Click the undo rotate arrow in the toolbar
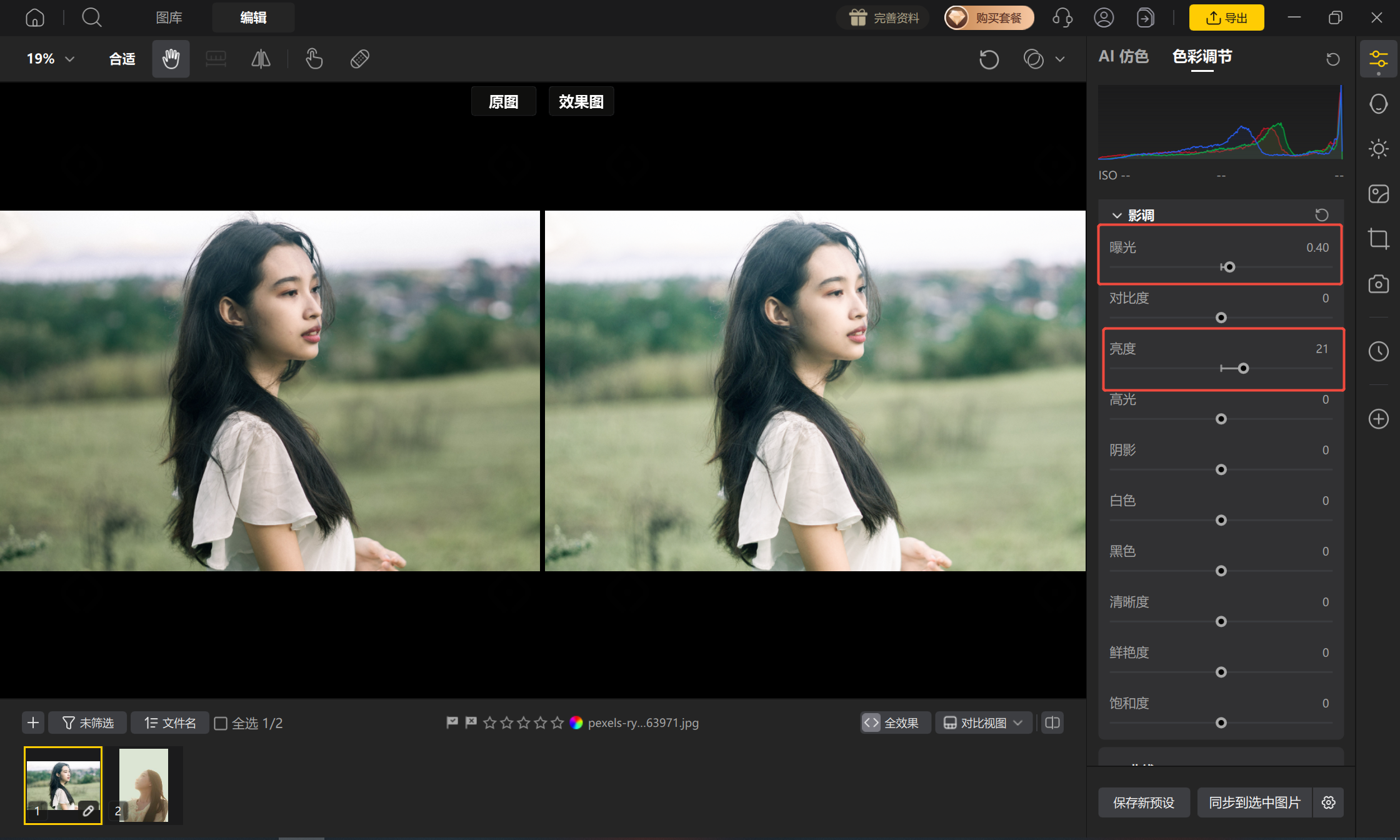The width and height of the screenshot is (1400, 840). pyautogui.click(x=989, y=59)
